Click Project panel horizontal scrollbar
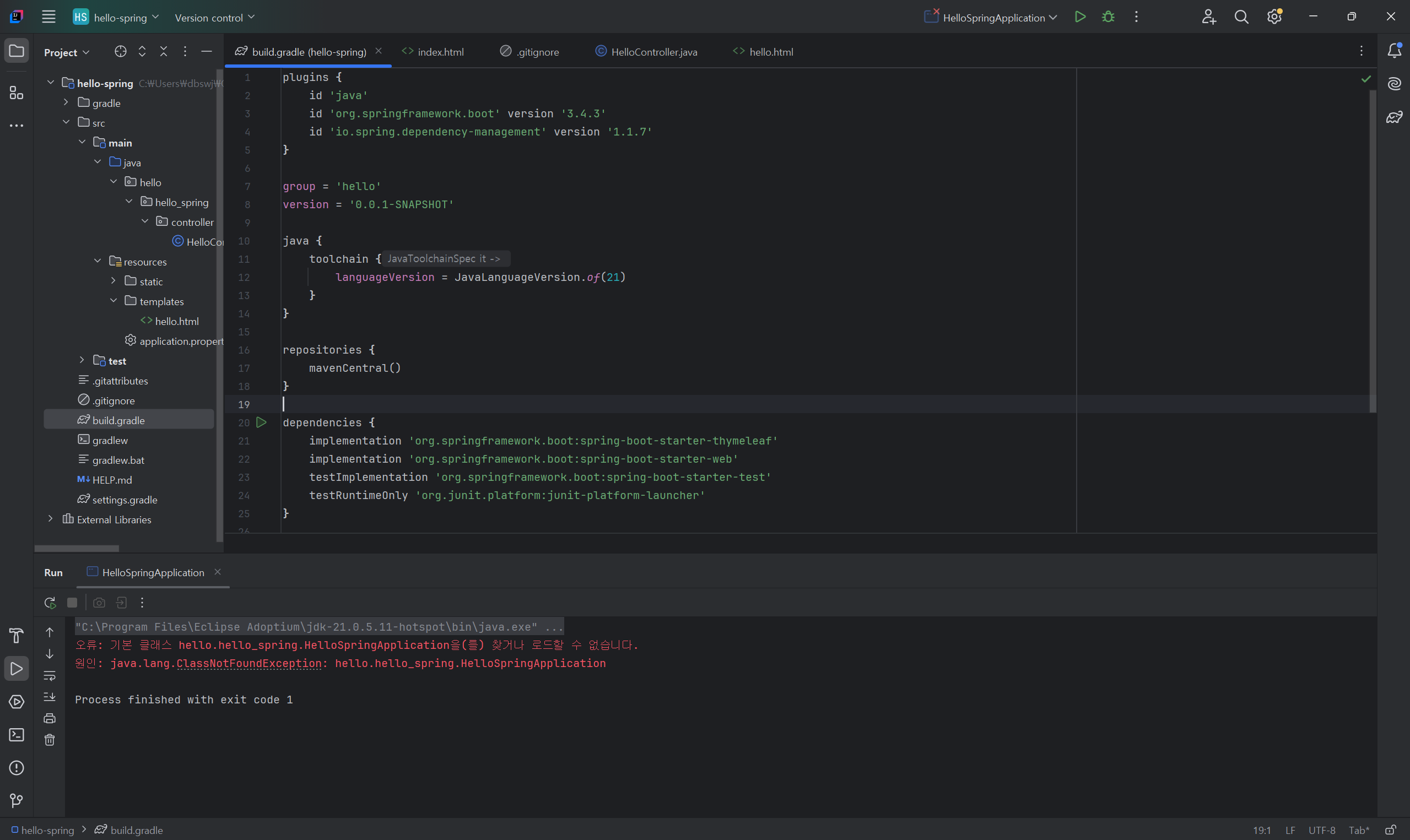 pos(77,548)
